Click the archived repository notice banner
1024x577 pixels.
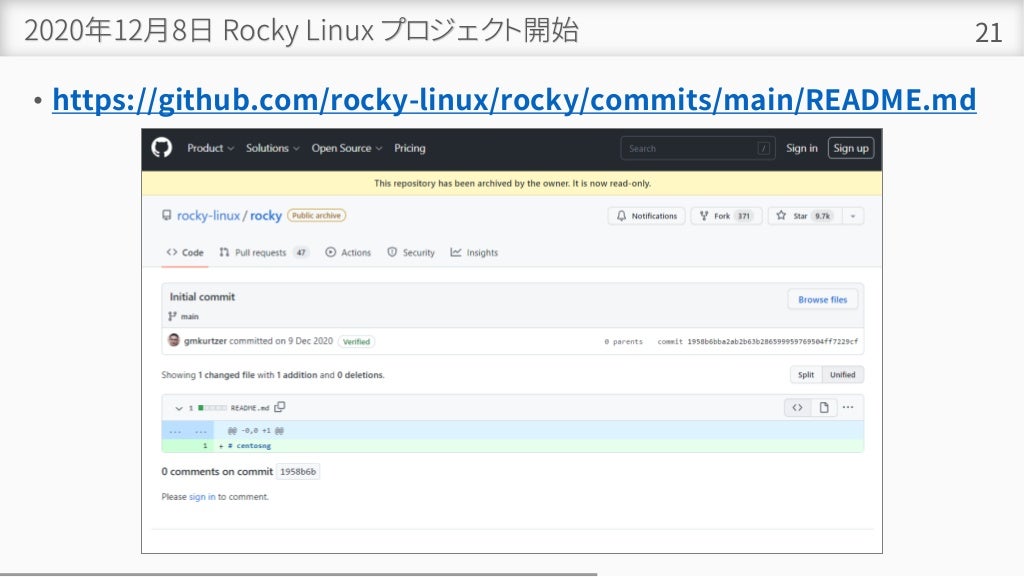512,183
